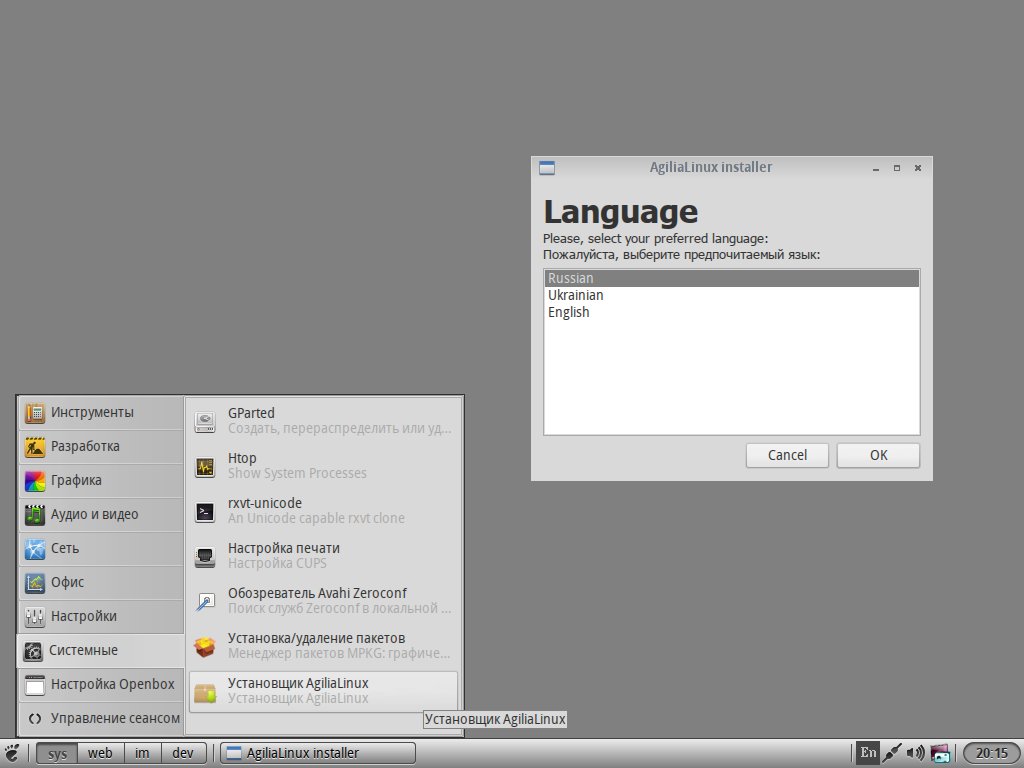Select the Системные menu category
The width and height of the screenshot is (1024, 768).
101,650
